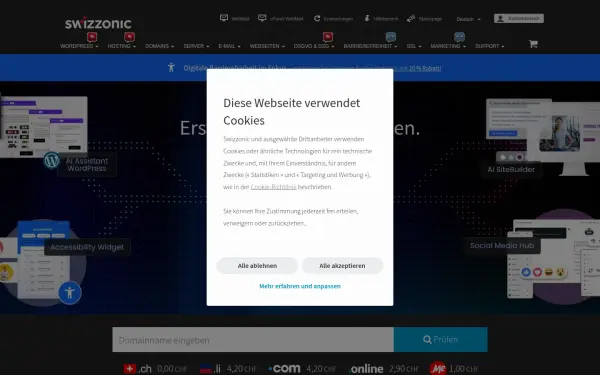Click the AI Assistant WordPress screenshot thumbnail
Image resolution: width=600 pixels, height=375 pixels.
[x=44, y=127]
